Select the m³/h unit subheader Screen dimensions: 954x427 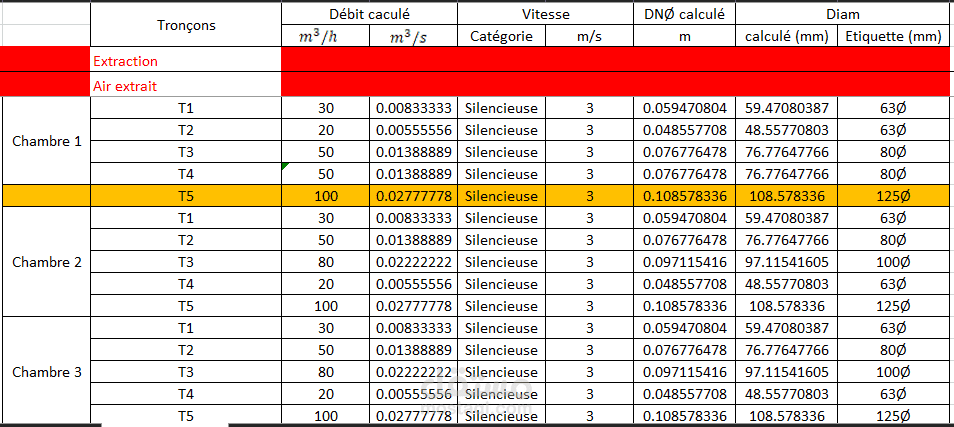pyautogui.click(x=326, y=36)
